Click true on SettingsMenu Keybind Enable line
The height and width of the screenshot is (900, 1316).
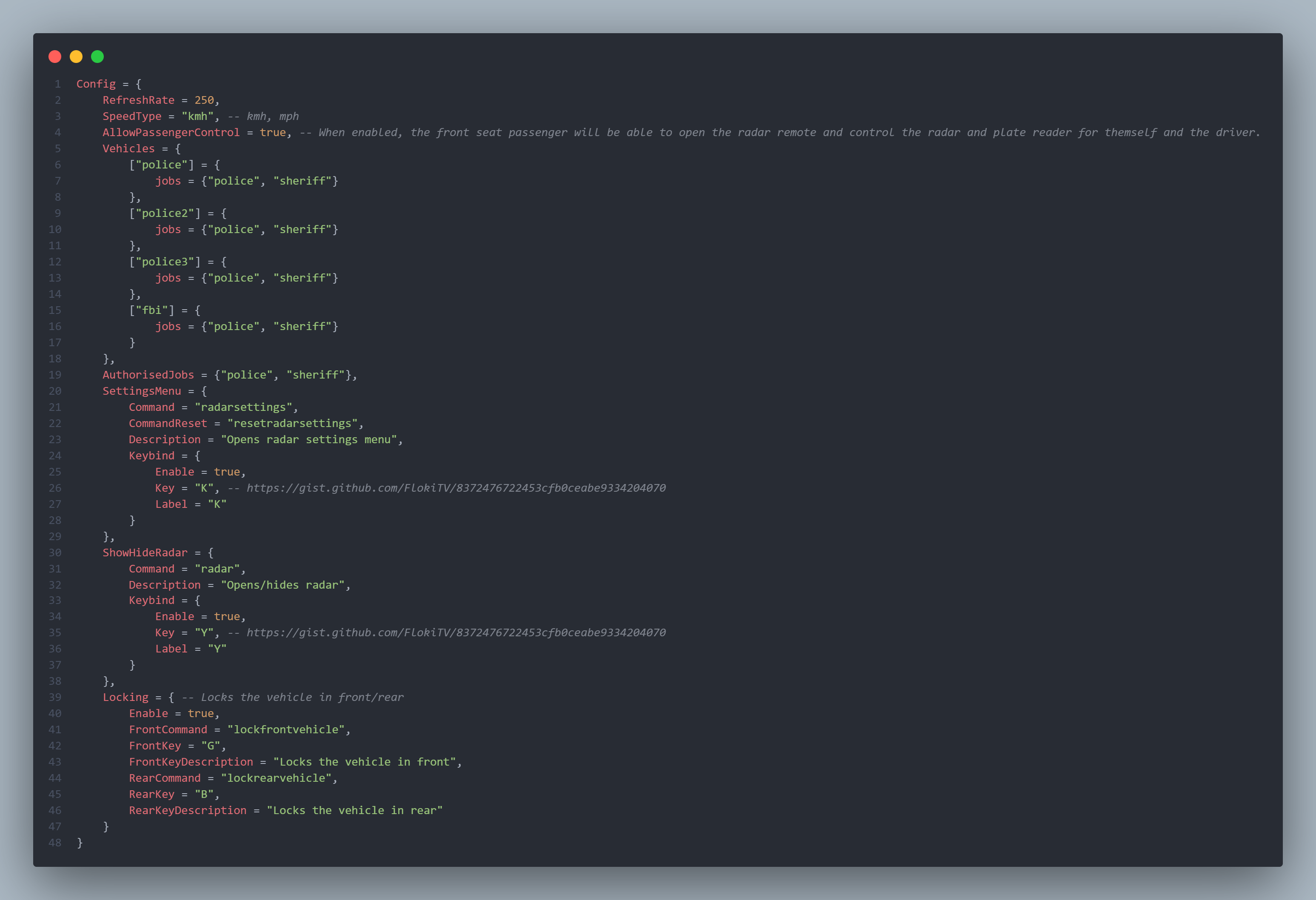227,472
